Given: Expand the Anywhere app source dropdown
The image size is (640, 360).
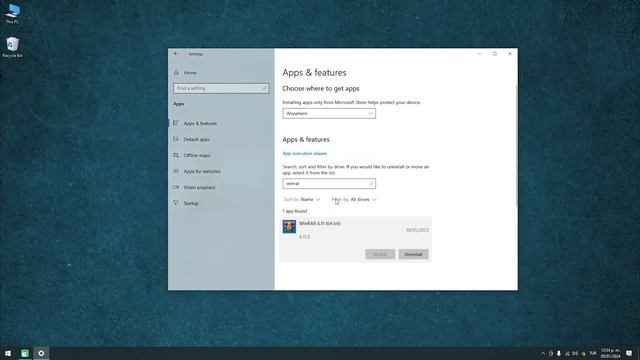Looking at the screenshot, I should [x=329, y=113].
